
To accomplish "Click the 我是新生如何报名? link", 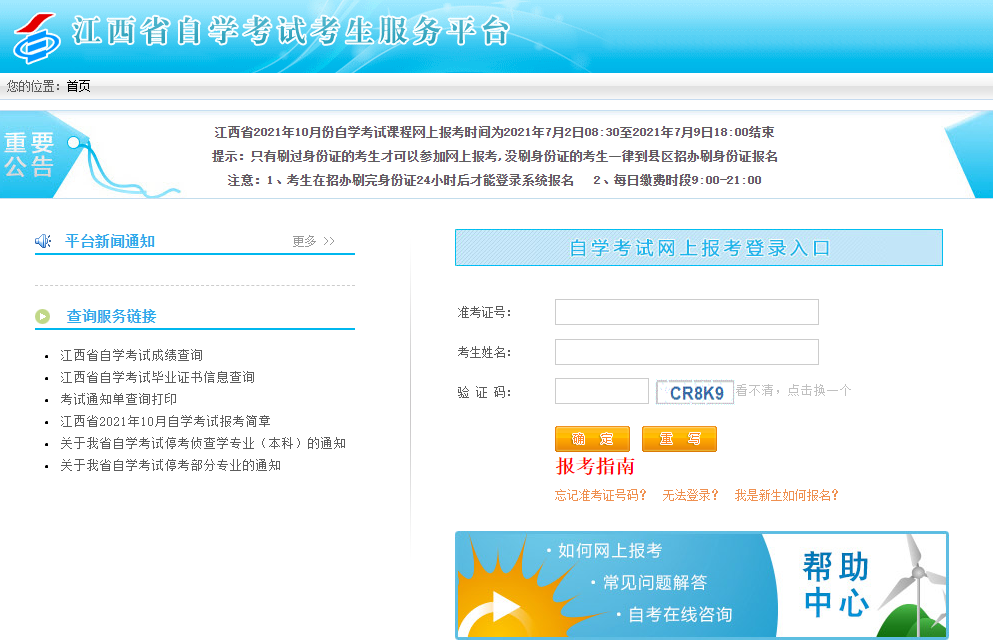I will pos(786,495).
